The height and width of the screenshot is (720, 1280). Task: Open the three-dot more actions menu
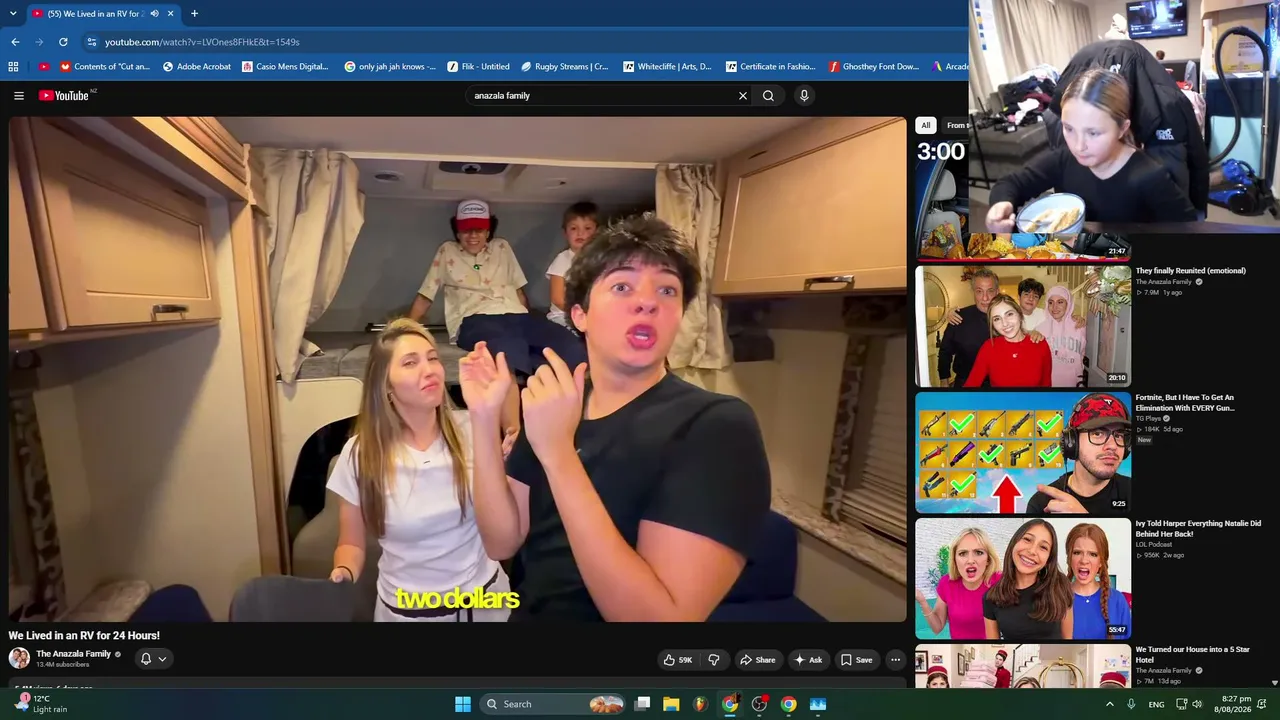point(896,660)
